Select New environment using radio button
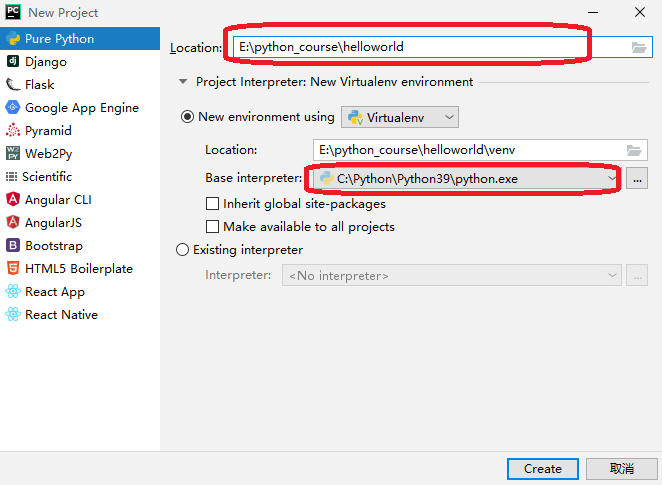The image size is (662, 485). pos(187,117)
